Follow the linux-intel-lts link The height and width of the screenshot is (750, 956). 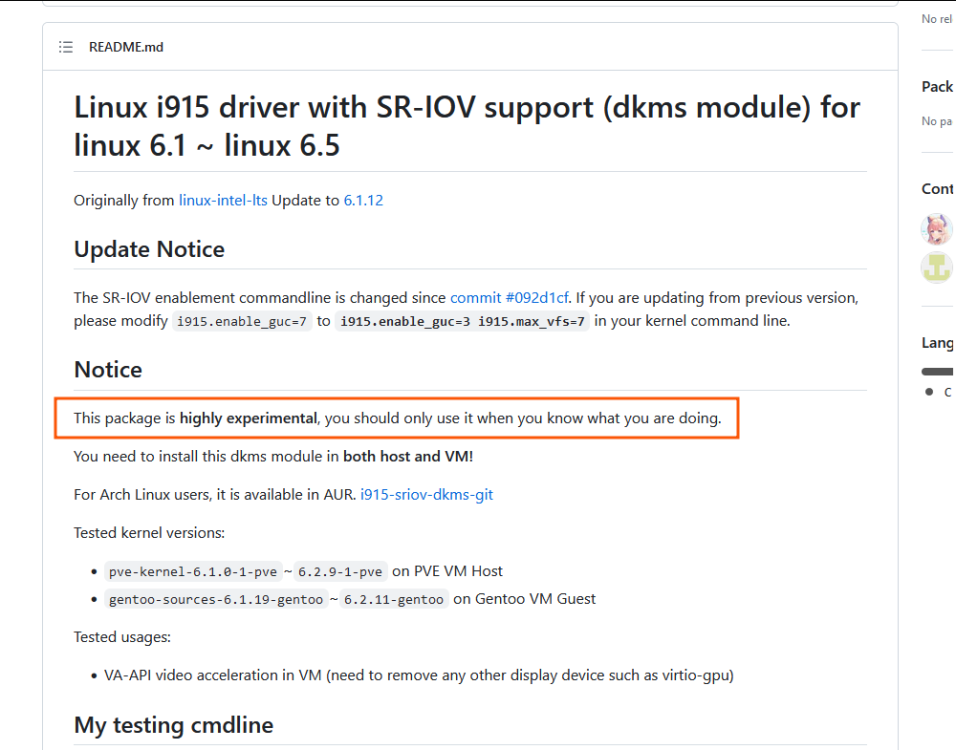[x=223, y=201]
